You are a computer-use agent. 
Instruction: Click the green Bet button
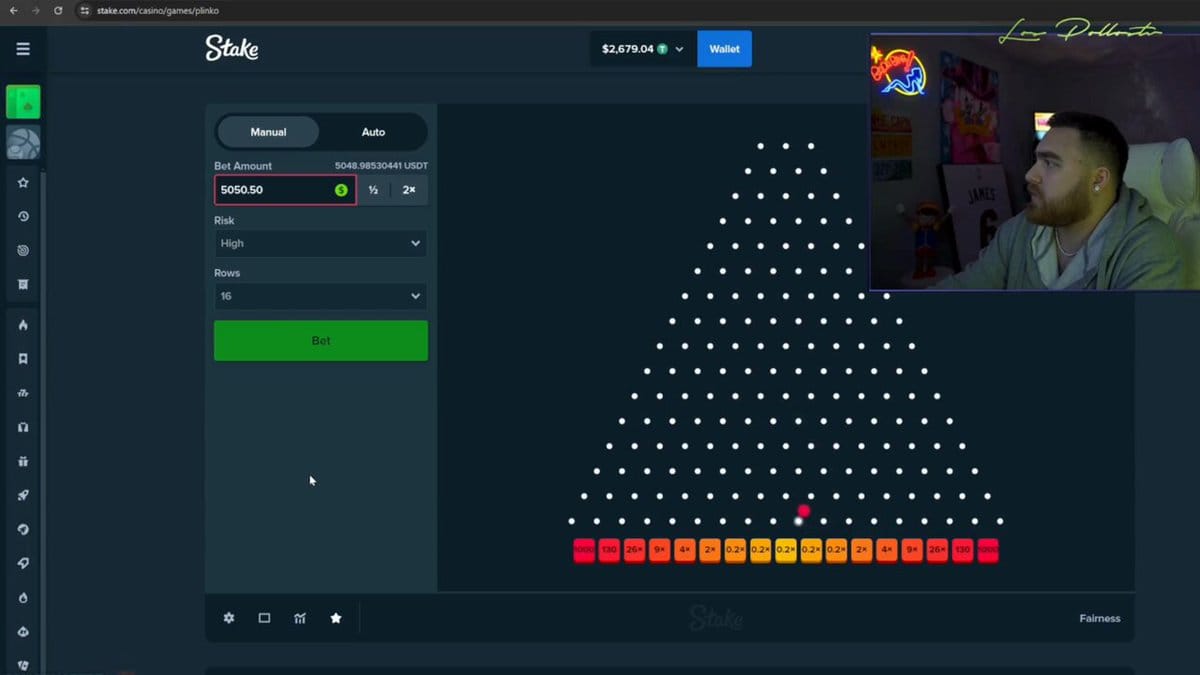(x=320, y=341)
